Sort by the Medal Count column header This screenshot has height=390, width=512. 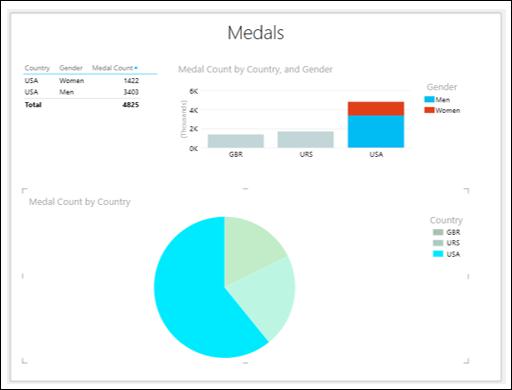[113, 68]
